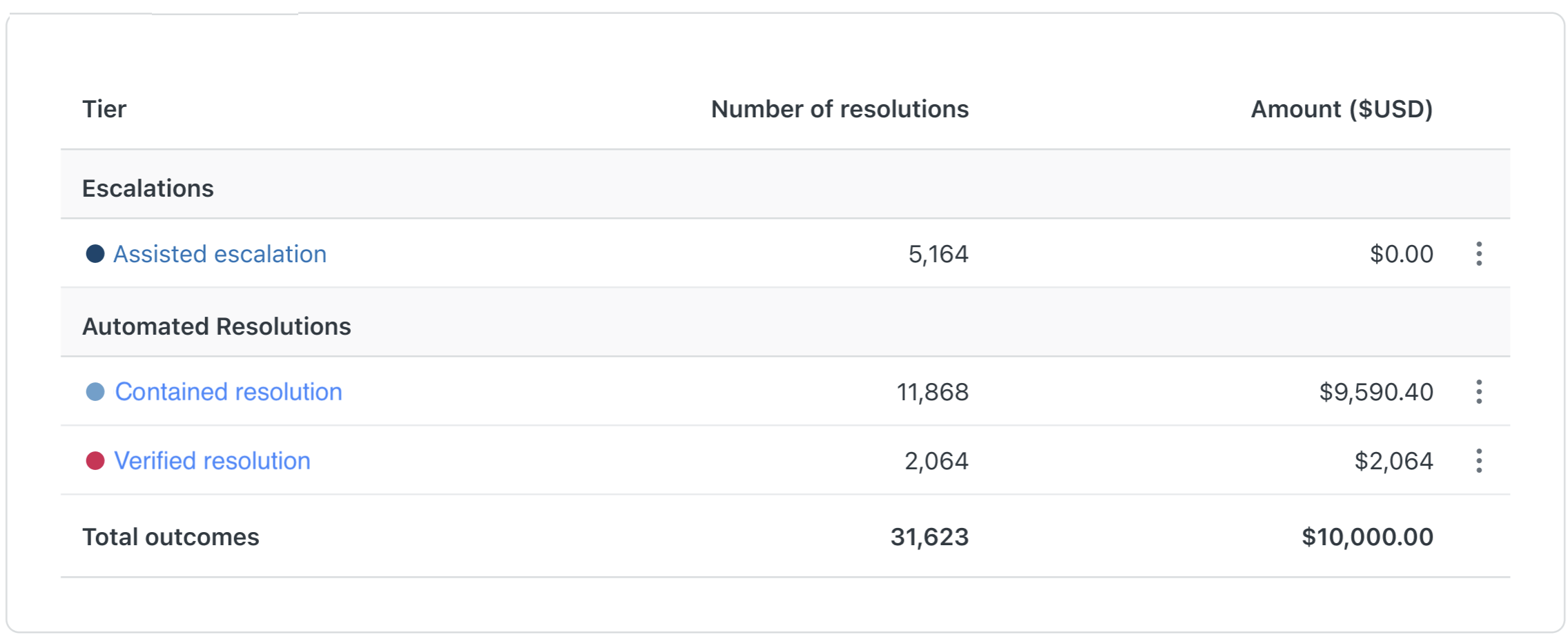Screen dimensions: 1568x637
Task: Click the Tier column header
Action: (x=104, y=109)
